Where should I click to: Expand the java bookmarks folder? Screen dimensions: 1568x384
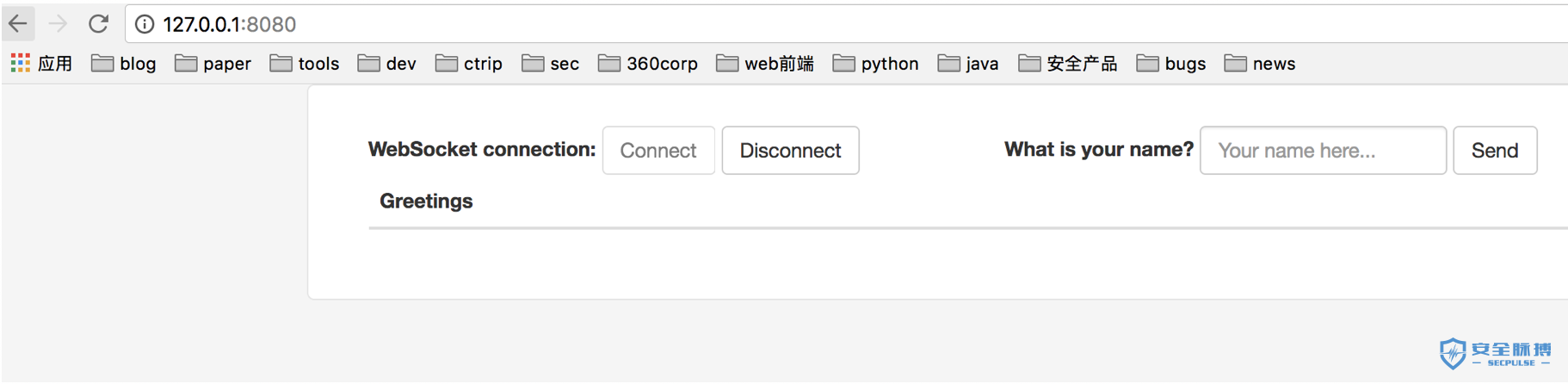tap(968, 64)
